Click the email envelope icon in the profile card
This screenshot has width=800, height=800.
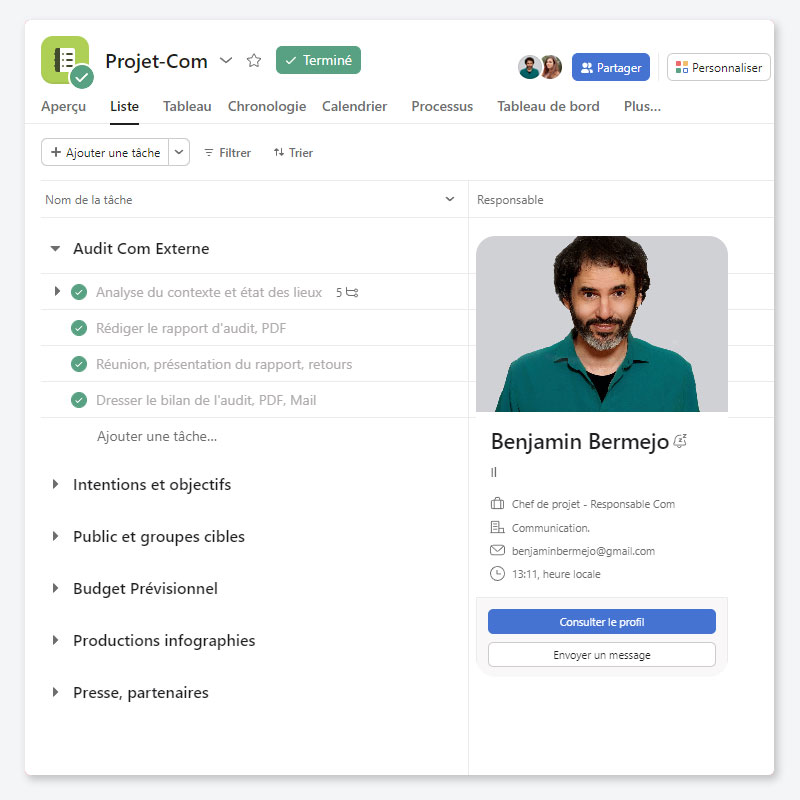point(497,551)
